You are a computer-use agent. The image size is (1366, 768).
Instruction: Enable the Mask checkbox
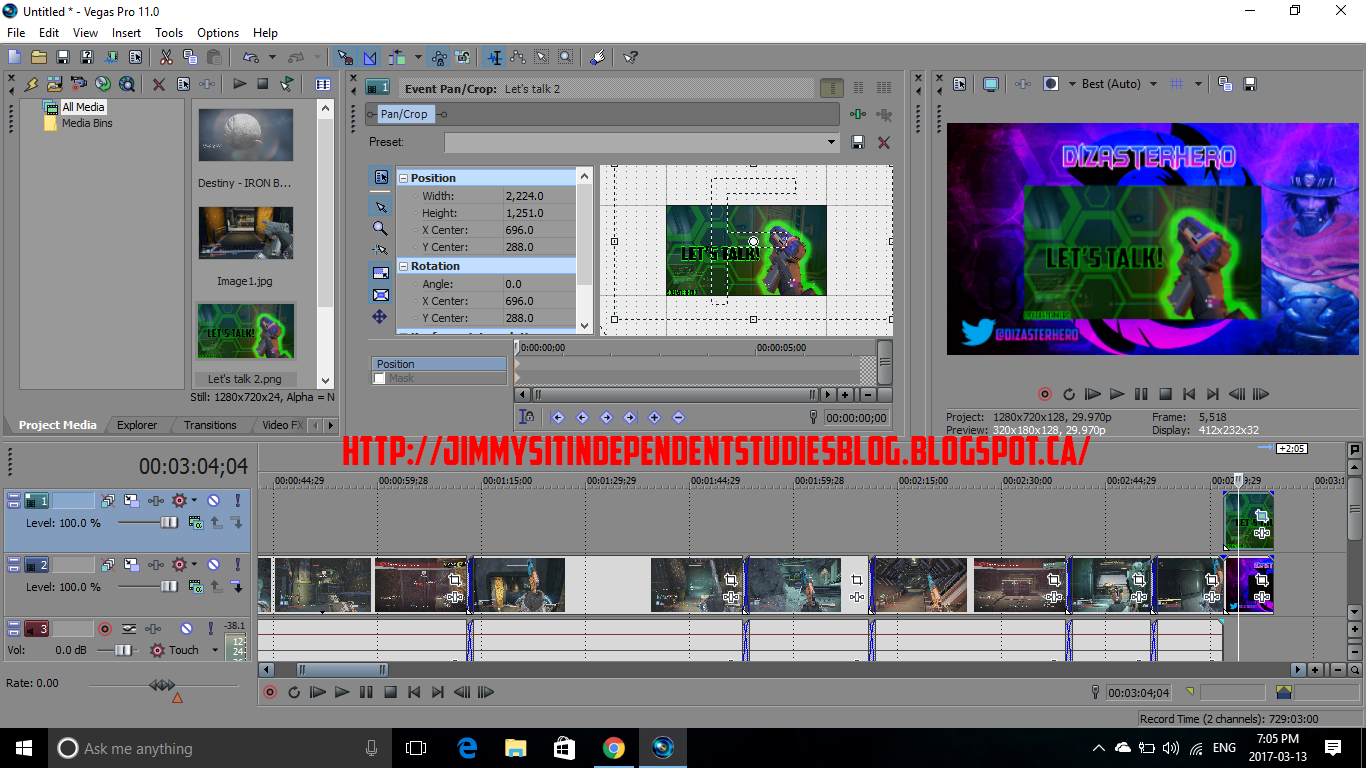point(379,379)
